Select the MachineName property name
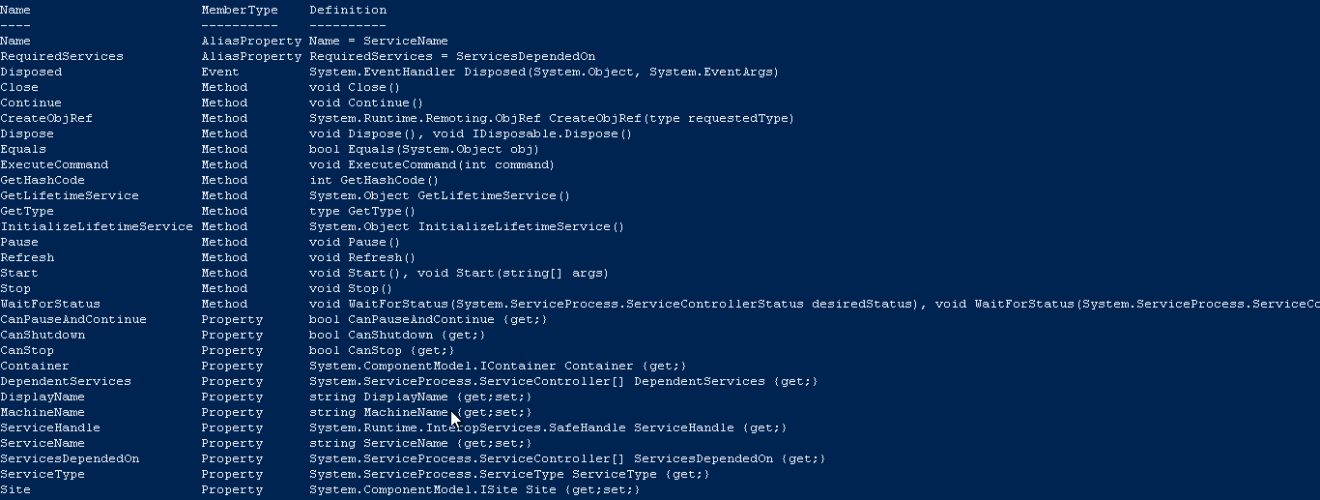The image size is (1320, 500). click(x=42, y=412)
